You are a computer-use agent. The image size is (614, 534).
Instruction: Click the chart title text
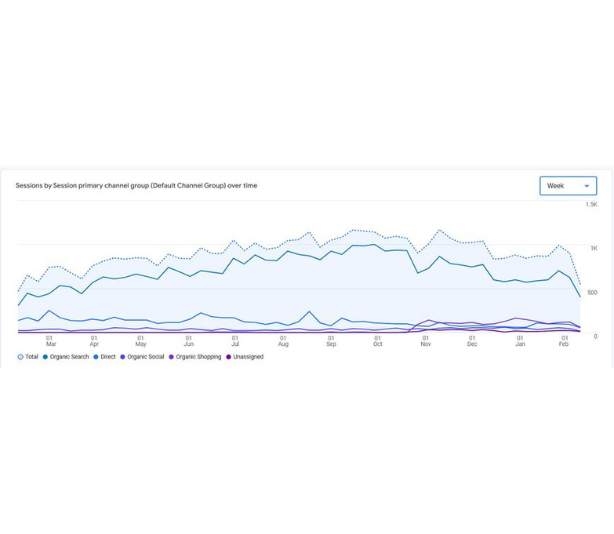pos(136,186)
